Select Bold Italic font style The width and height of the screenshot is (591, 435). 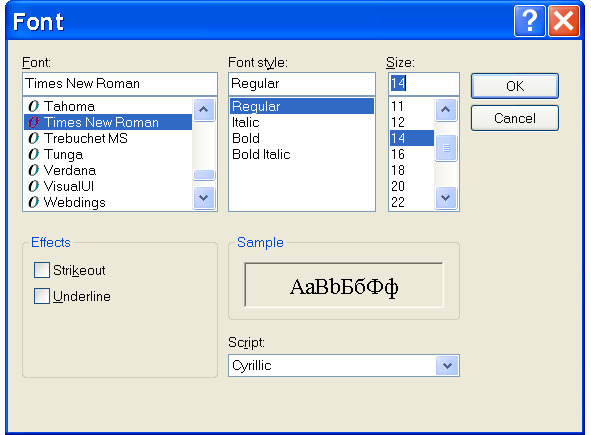tap(261, 155)
